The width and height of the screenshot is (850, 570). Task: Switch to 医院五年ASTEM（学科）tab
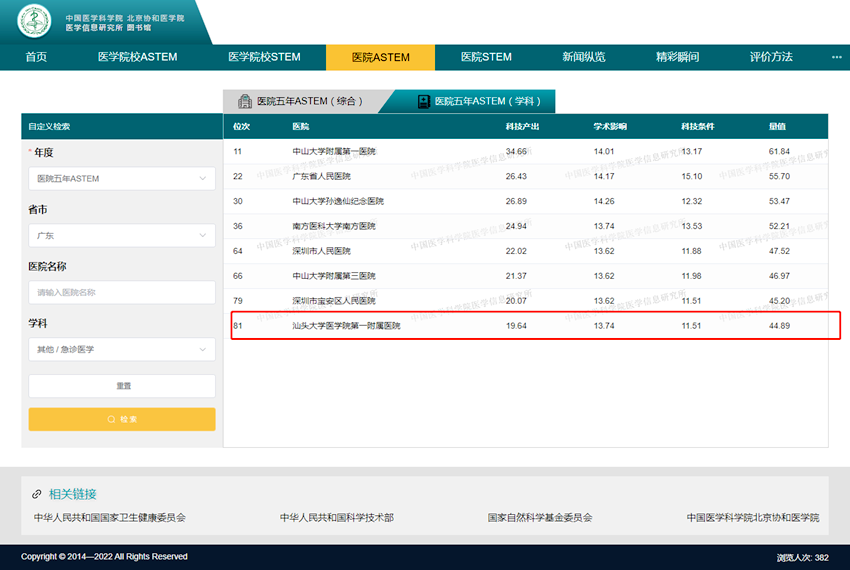click(x=472, y=101)
